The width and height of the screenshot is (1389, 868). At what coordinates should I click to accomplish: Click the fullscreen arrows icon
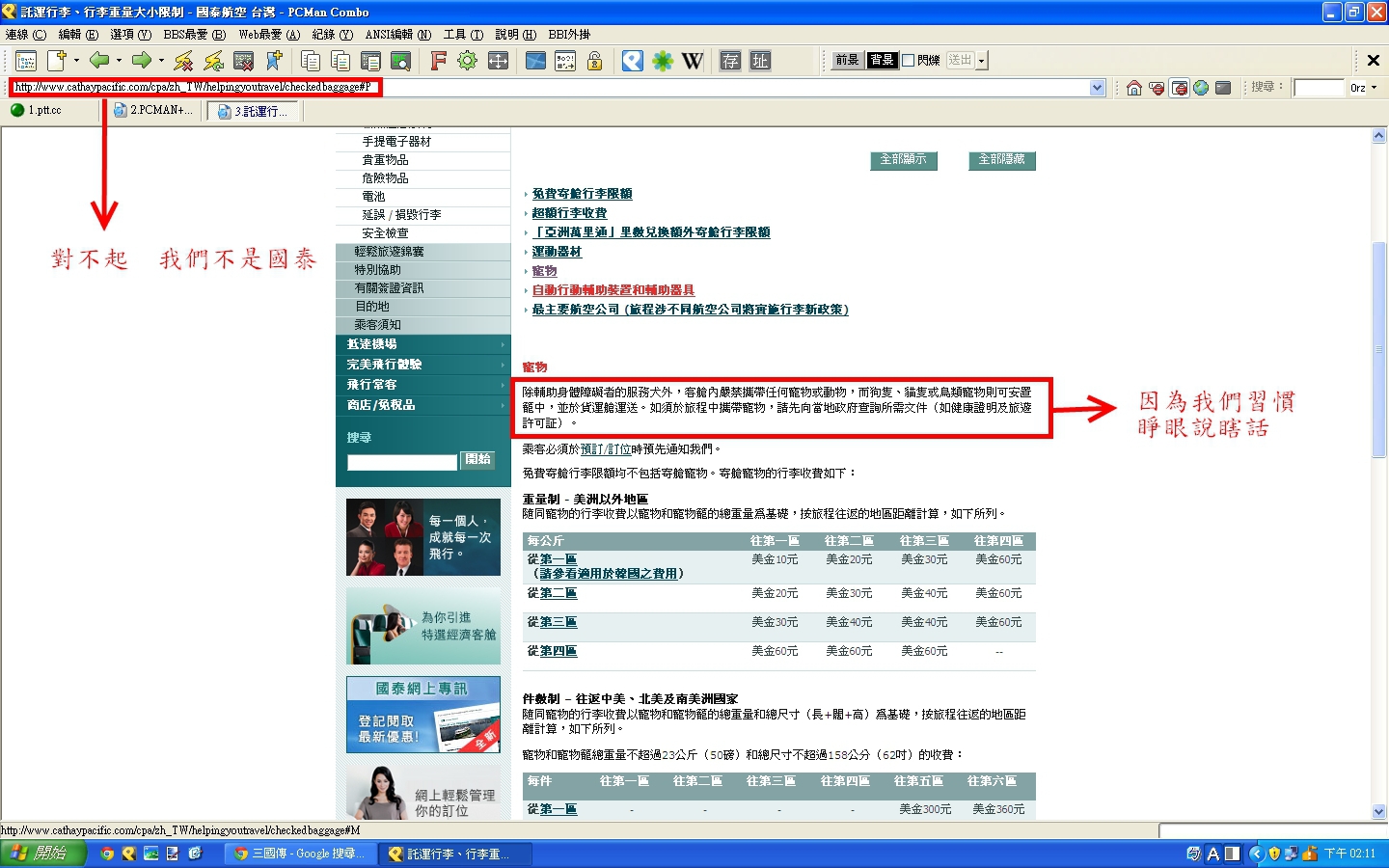pyautogui.click(x=498, y=61)
